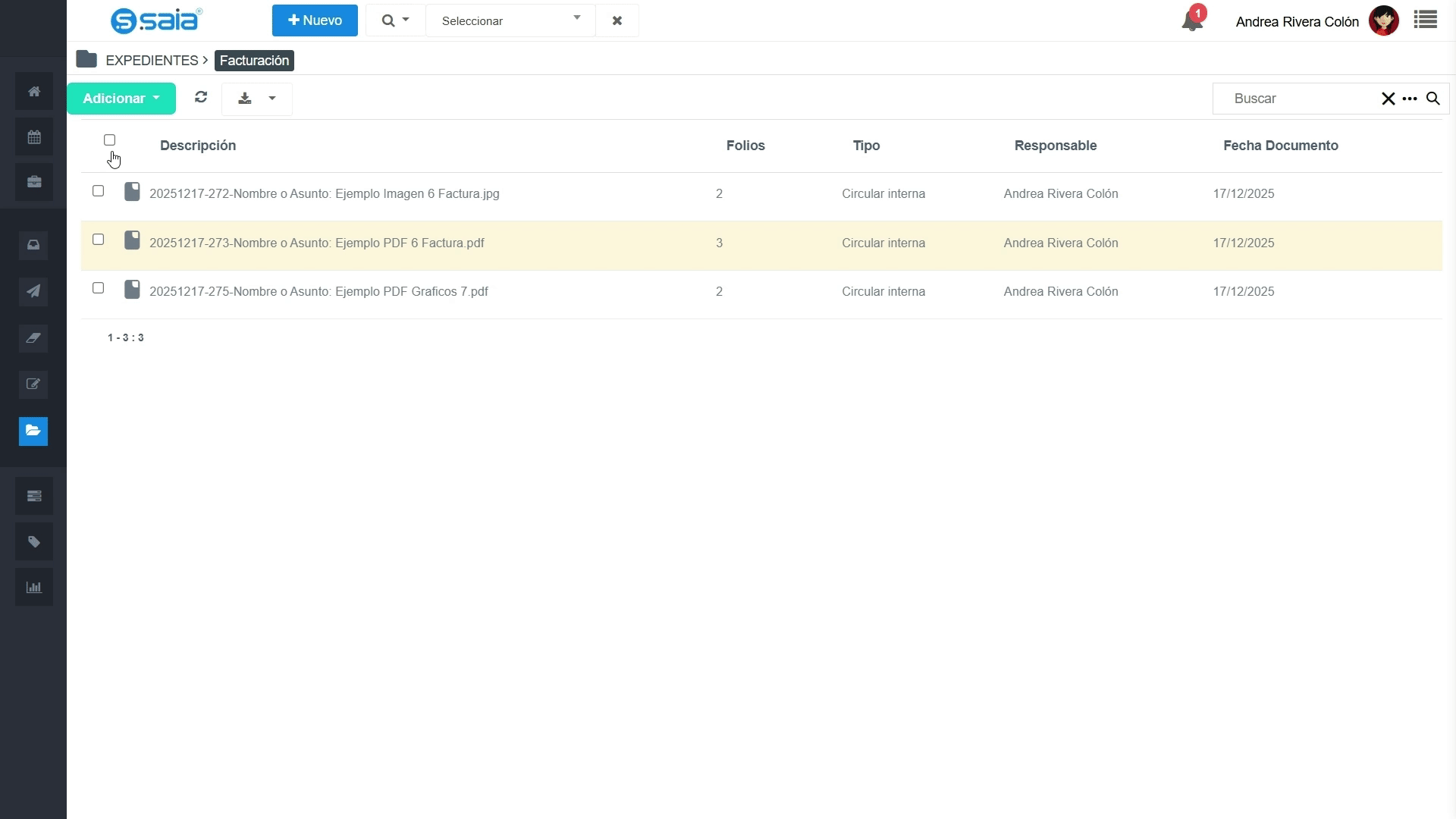Check the Ejemplo PDF Graficos 7.pdf row

(98, 288)
